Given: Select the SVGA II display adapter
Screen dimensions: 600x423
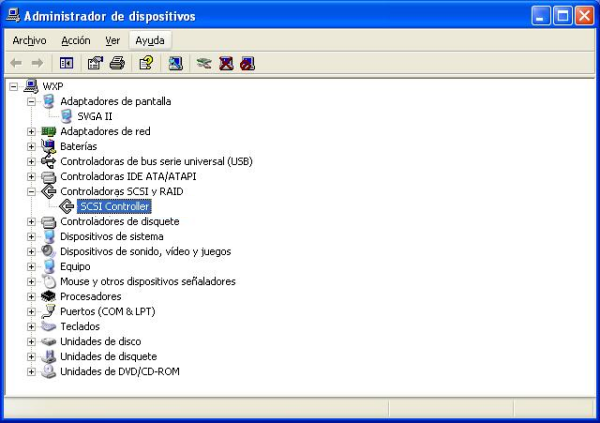Looking at the screenshot, I should [94, 116].
